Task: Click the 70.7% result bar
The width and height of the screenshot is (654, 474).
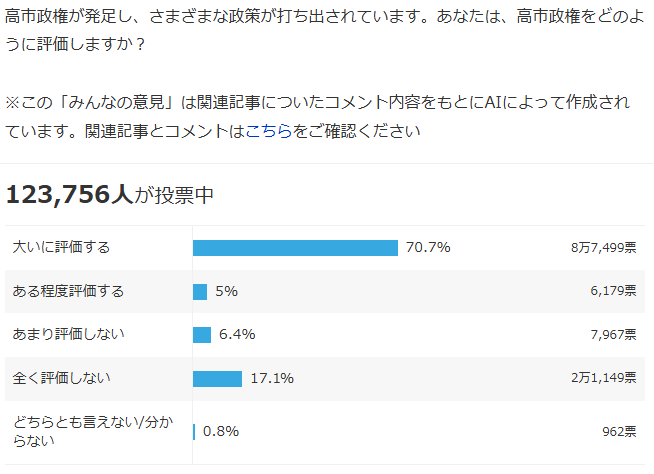Action: coord(295,247)
